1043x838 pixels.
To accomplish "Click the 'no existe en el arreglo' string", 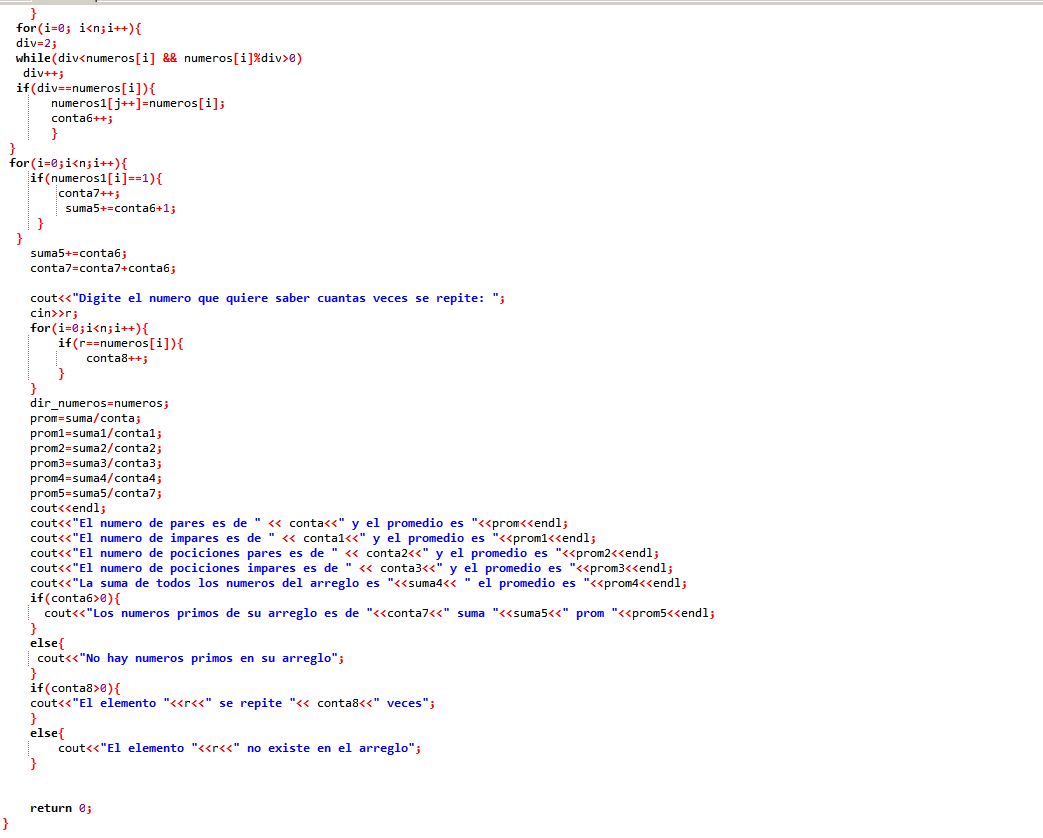I will (x=328, y=748).
